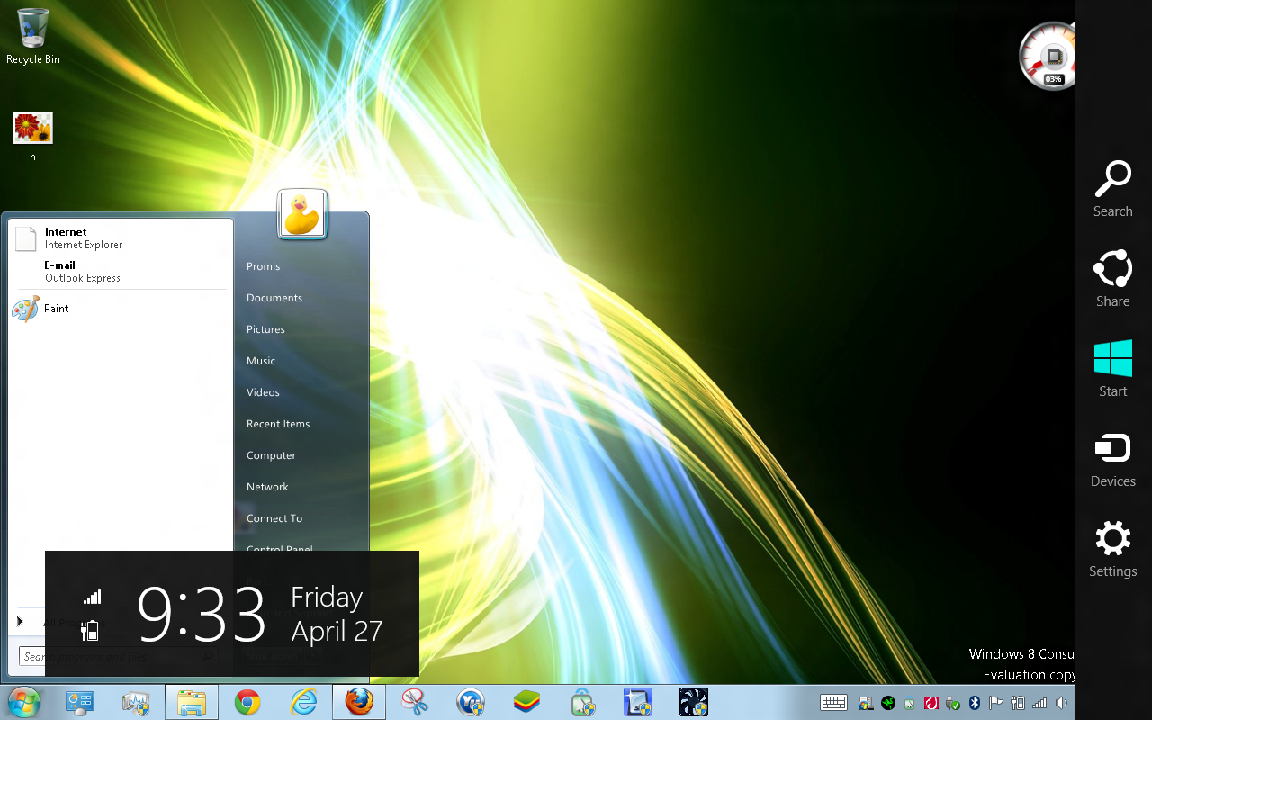Open Computer in the Start menu
Viewport: 1280px width, 800px height.
[271, 455]
